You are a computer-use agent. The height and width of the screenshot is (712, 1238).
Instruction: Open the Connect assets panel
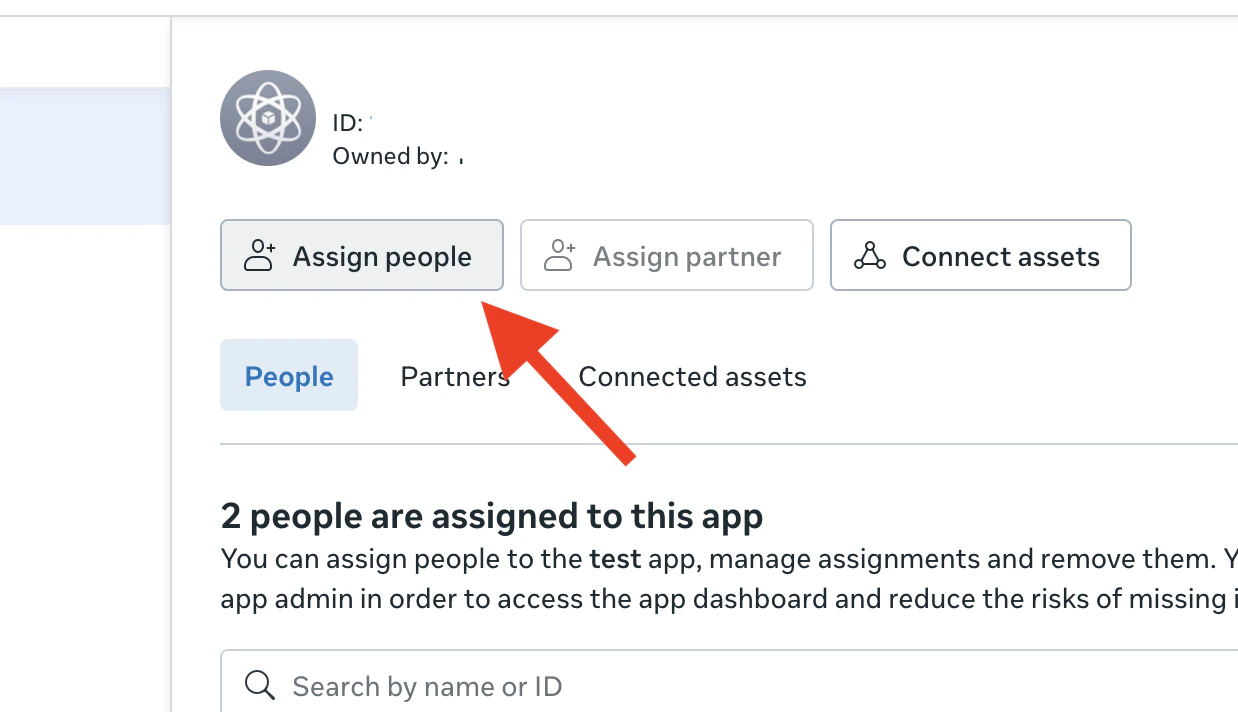pos(980,255)
